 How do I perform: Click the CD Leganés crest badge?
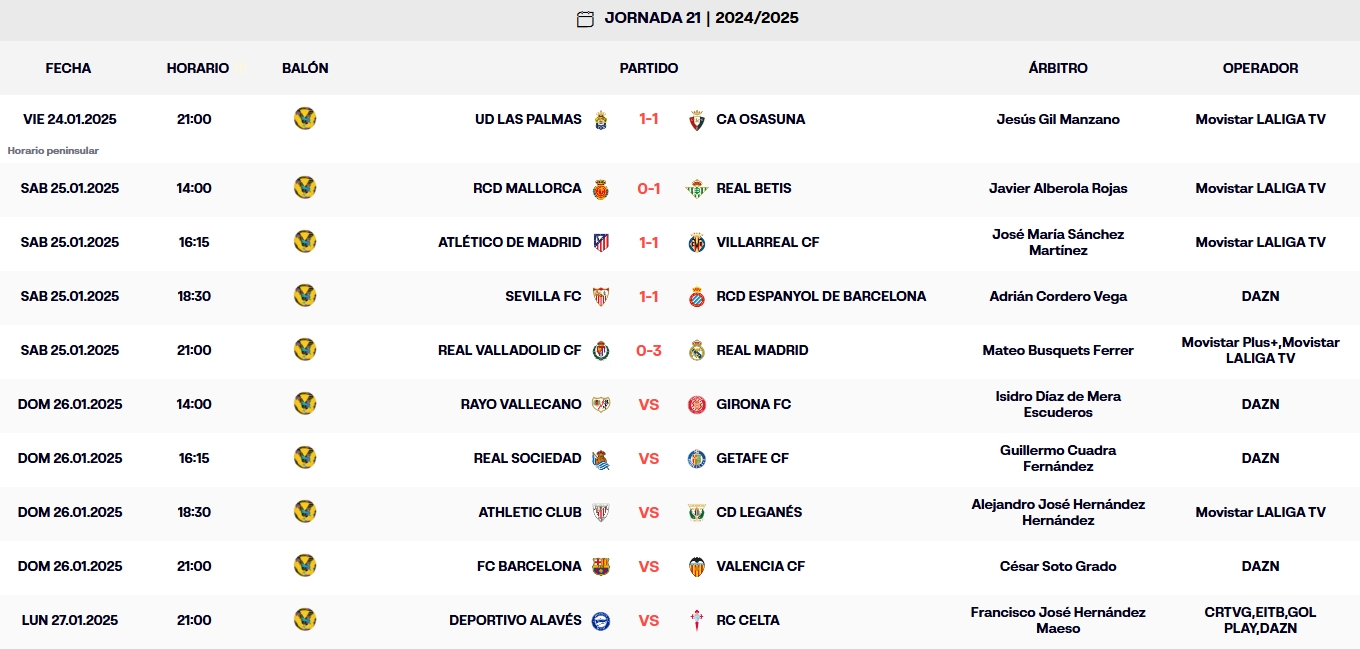(696, 512)
